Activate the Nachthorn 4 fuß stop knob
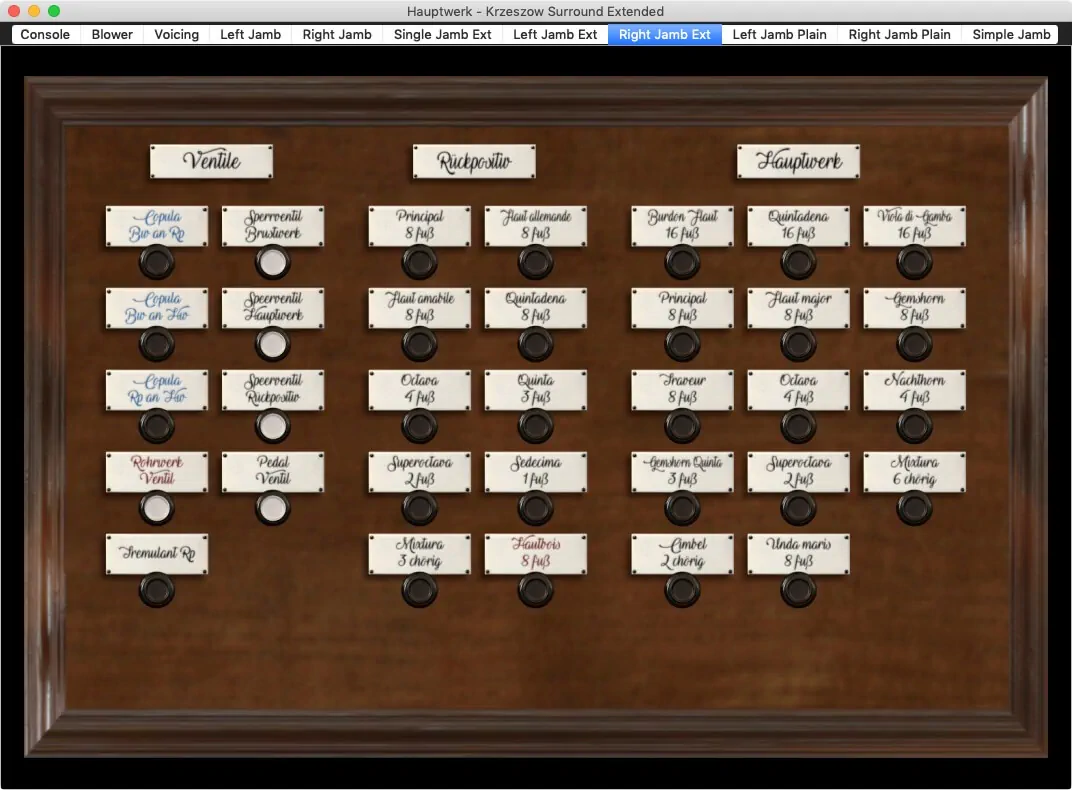The image size is (1072, 790). pos(914,426)
